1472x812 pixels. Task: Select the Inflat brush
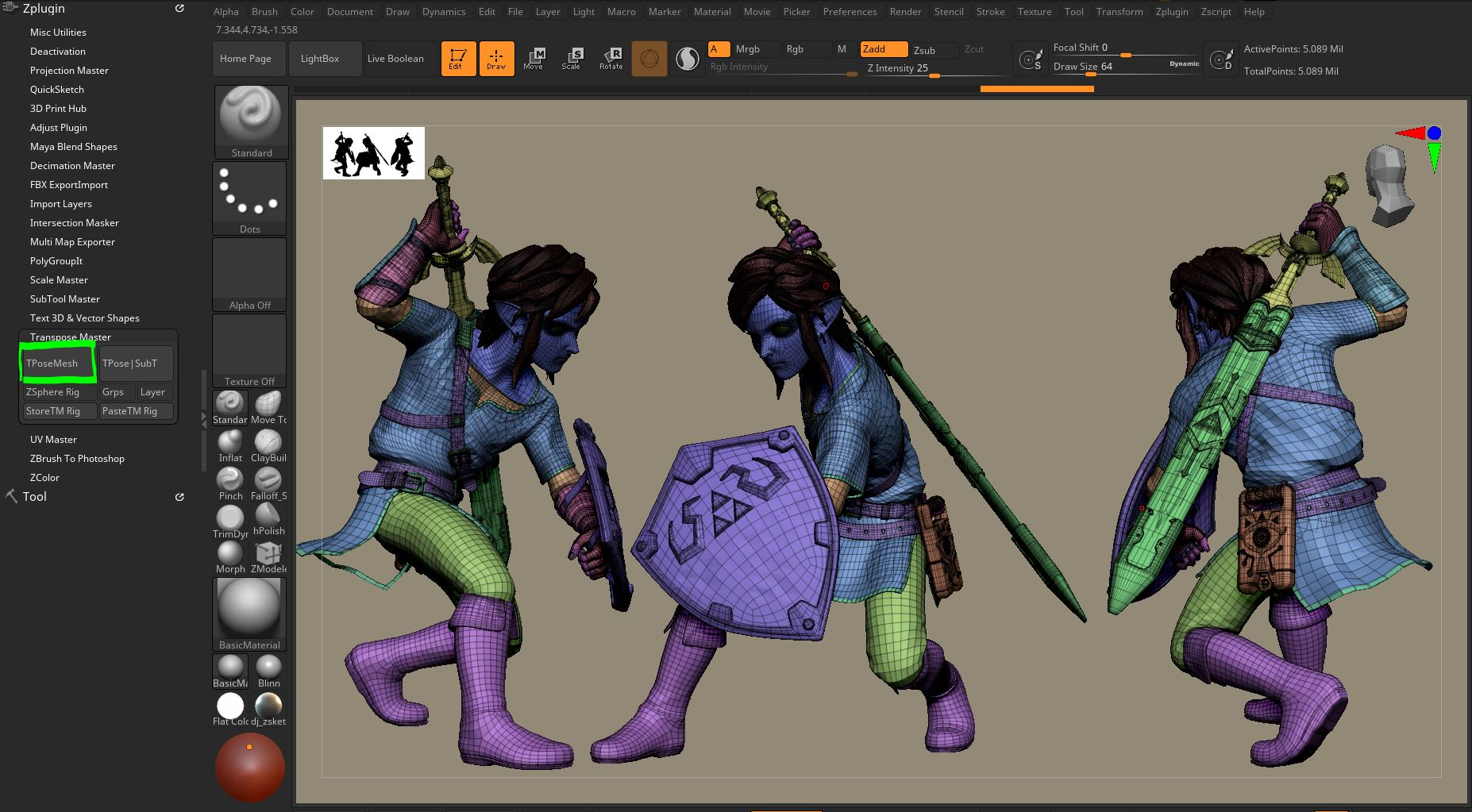[230, 446]
